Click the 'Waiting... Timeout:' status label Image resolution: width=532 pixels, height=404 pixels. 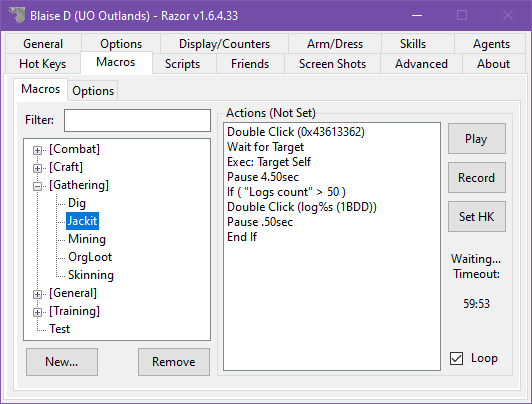476,266
